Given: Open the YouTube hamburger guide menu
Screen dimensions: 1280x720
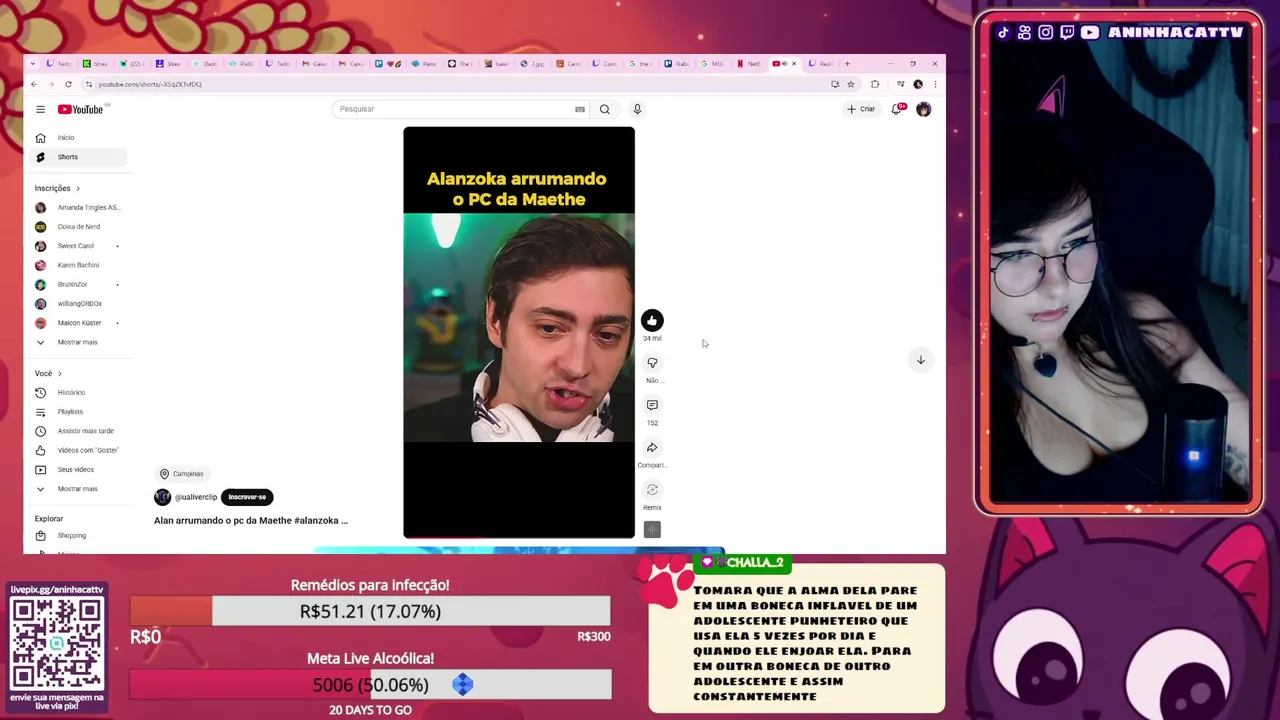Looking at the screenshot, I should (40, 109).
